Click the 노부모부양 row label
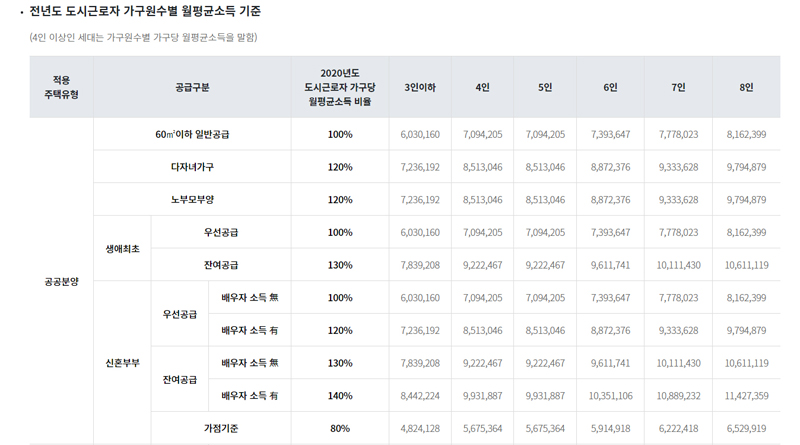 [192, 200]
